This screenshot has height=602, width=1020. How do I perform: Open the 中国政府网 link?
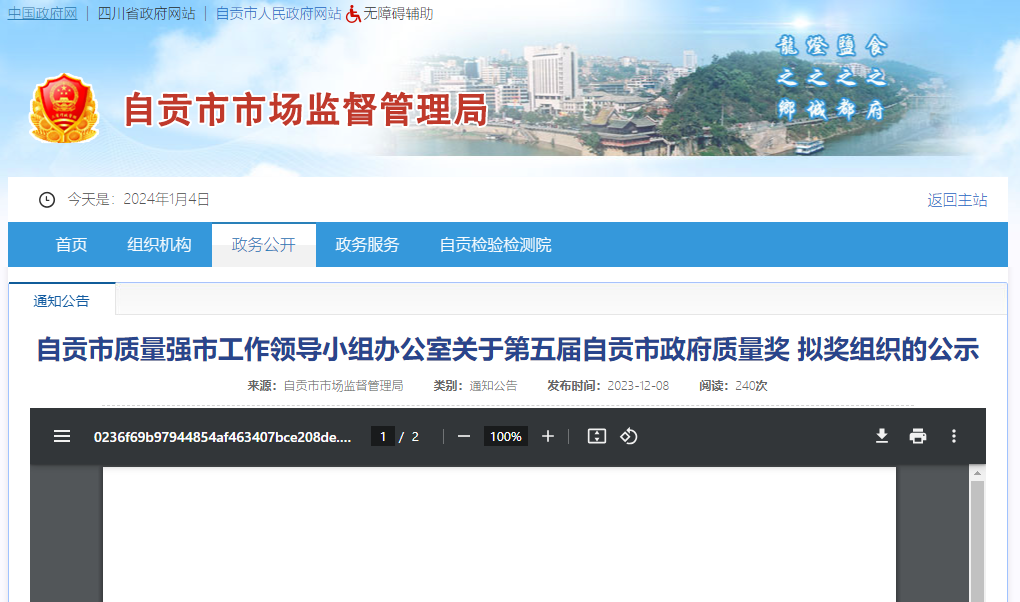click(42, 14)
